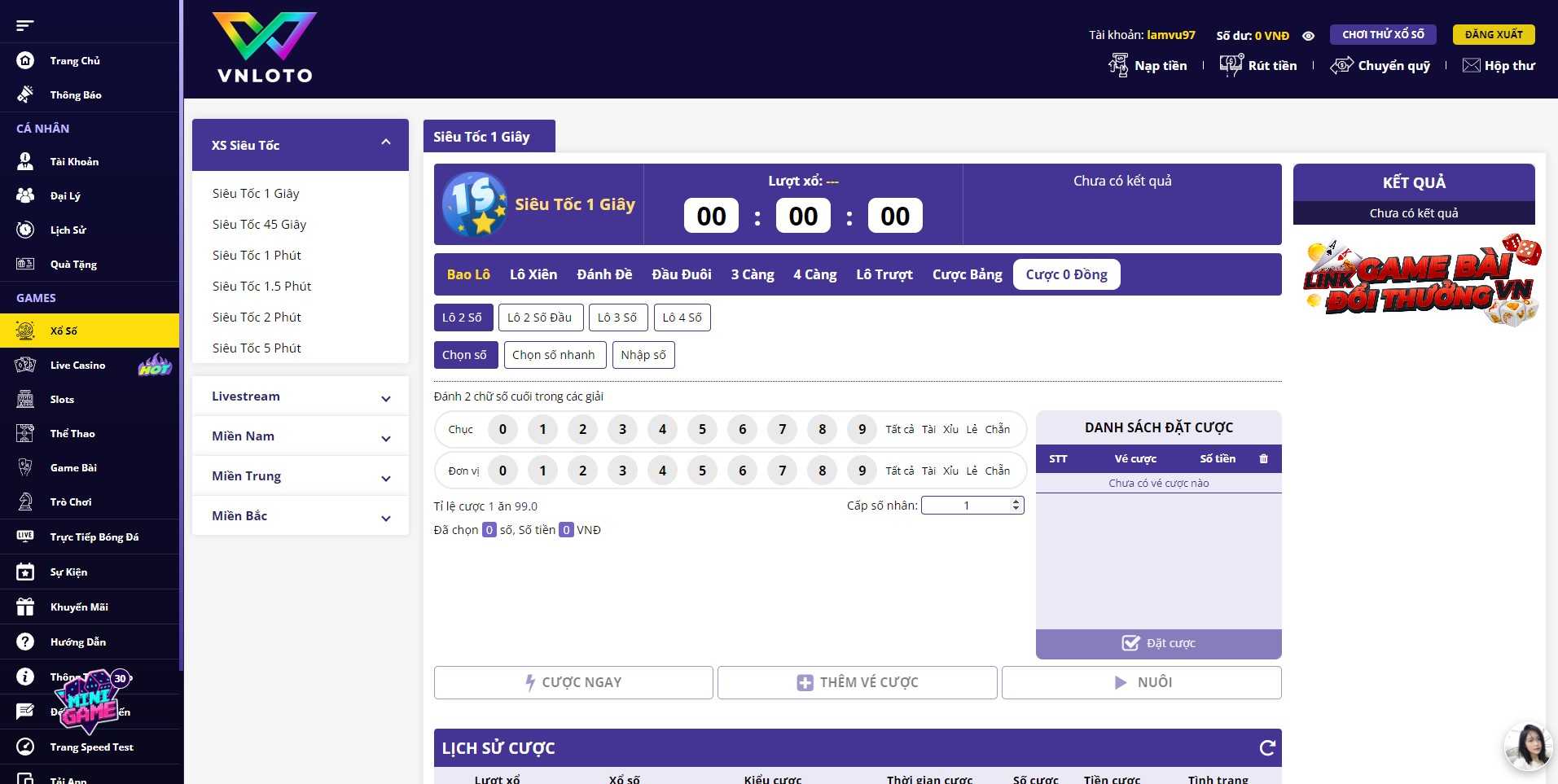This screenshot has width=1558, height=784.
Task: Open Trò Chơi chess knight icon
Action: tap(25, 501)
